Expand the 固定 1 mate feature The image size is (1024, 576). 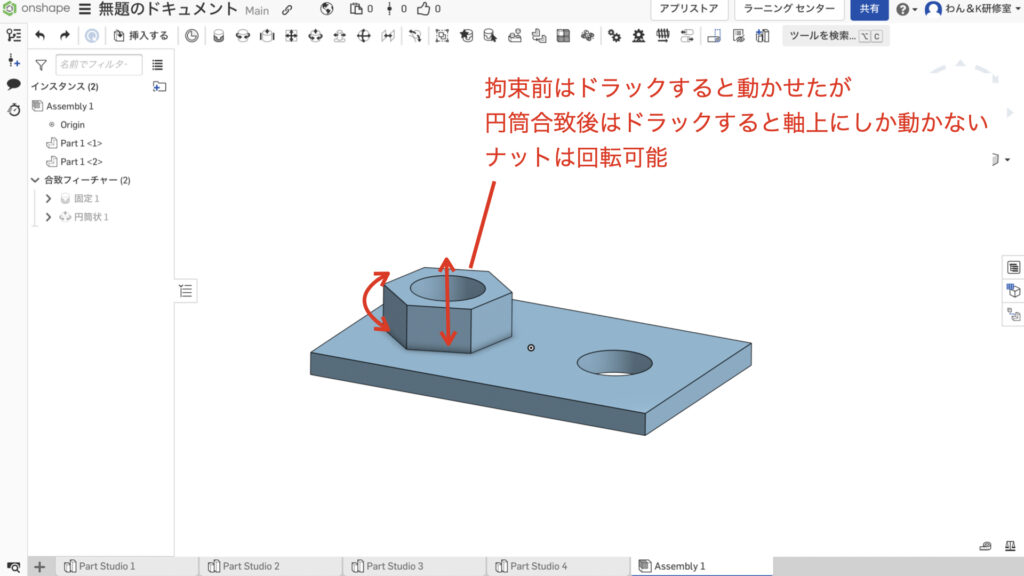tap(48, 199)
